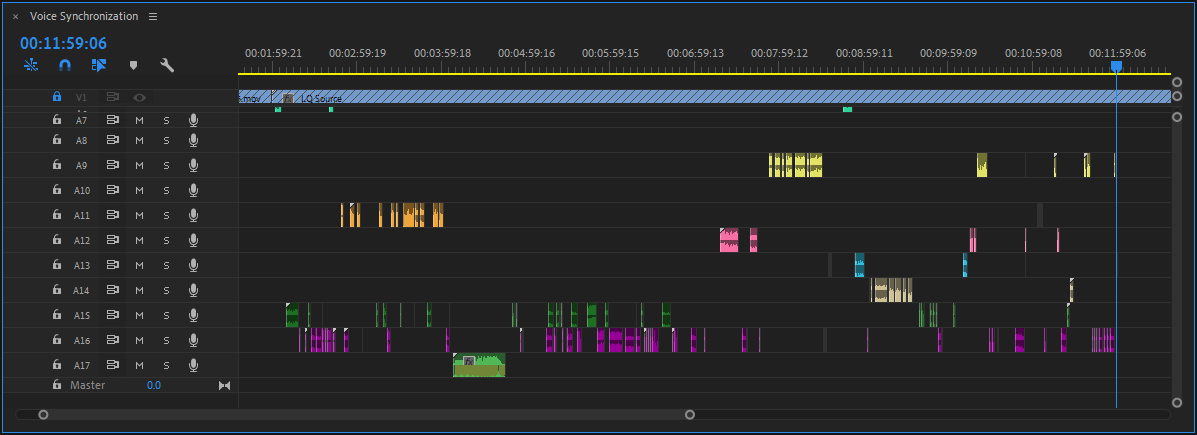Screen dimensions: 1197x435
Task: Click the Master track volume 0.0
Action: [153, 385]
